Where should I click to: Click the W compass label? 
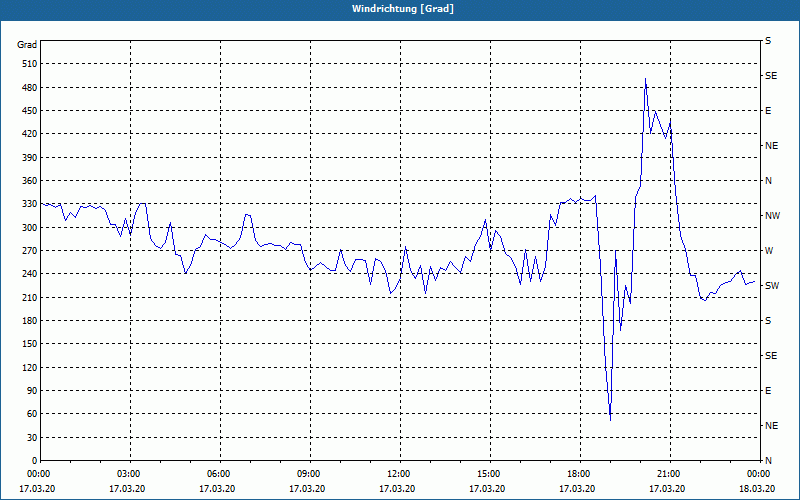click(769, 251)
